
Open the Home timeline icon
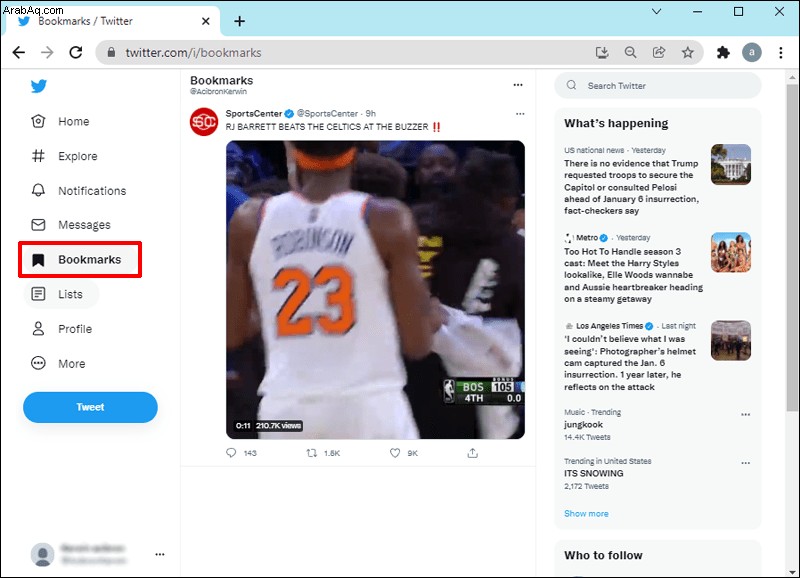[38, 121]
